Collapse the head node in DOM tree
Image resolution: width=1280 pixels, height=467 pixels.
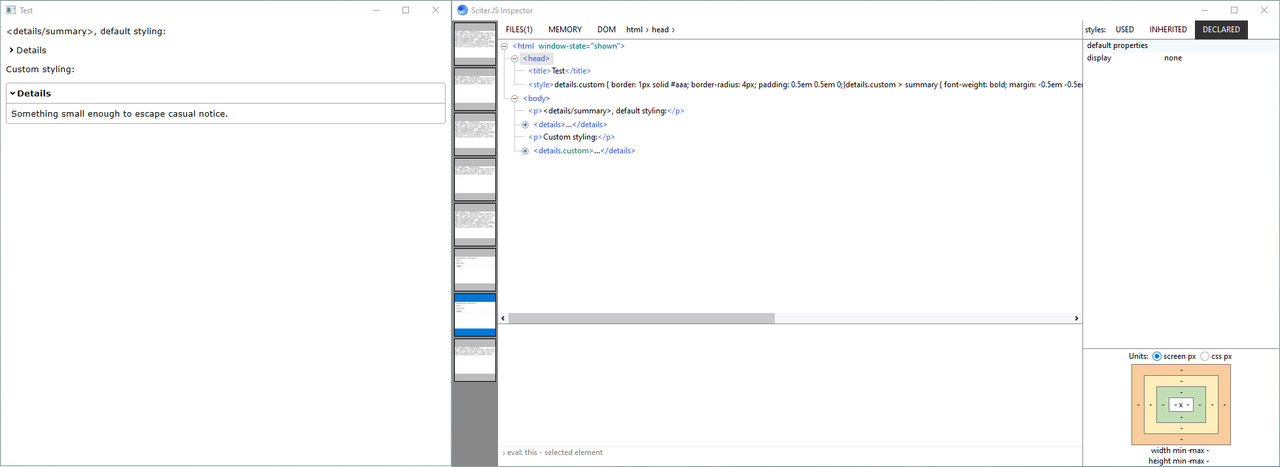(514, 59)
